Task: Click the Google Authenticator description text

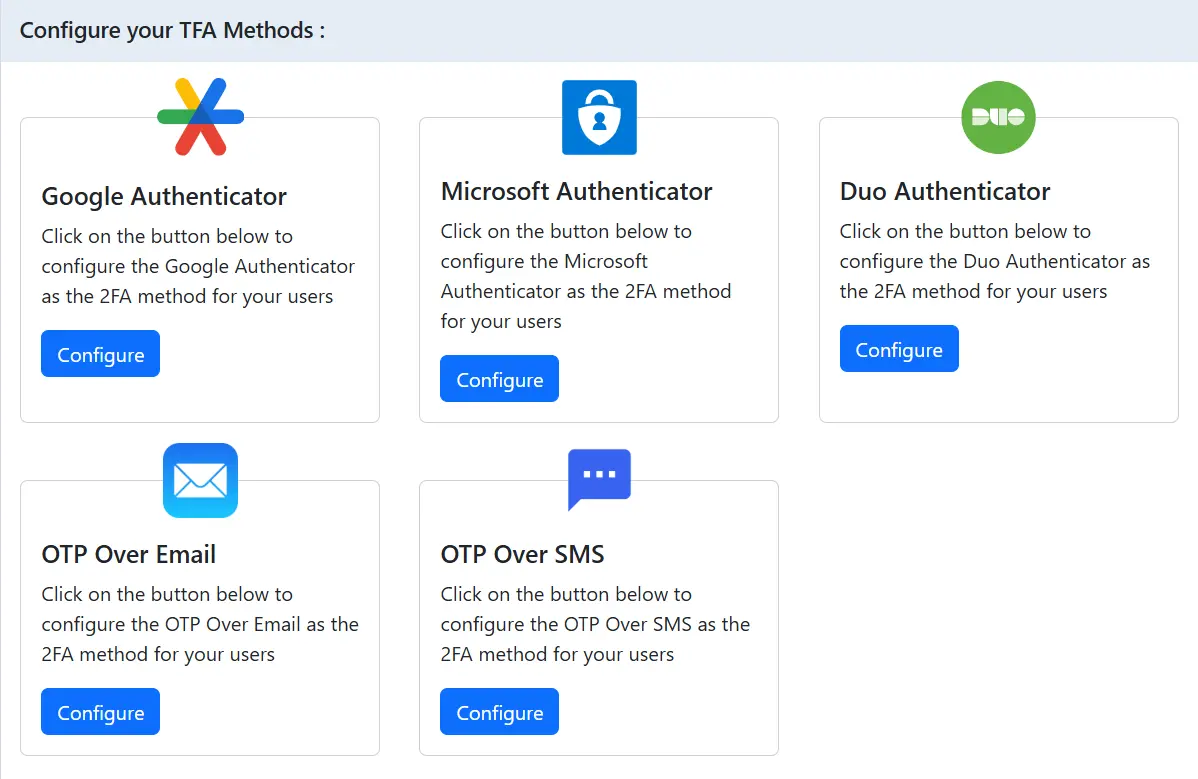Action: [x=198, y=266]
